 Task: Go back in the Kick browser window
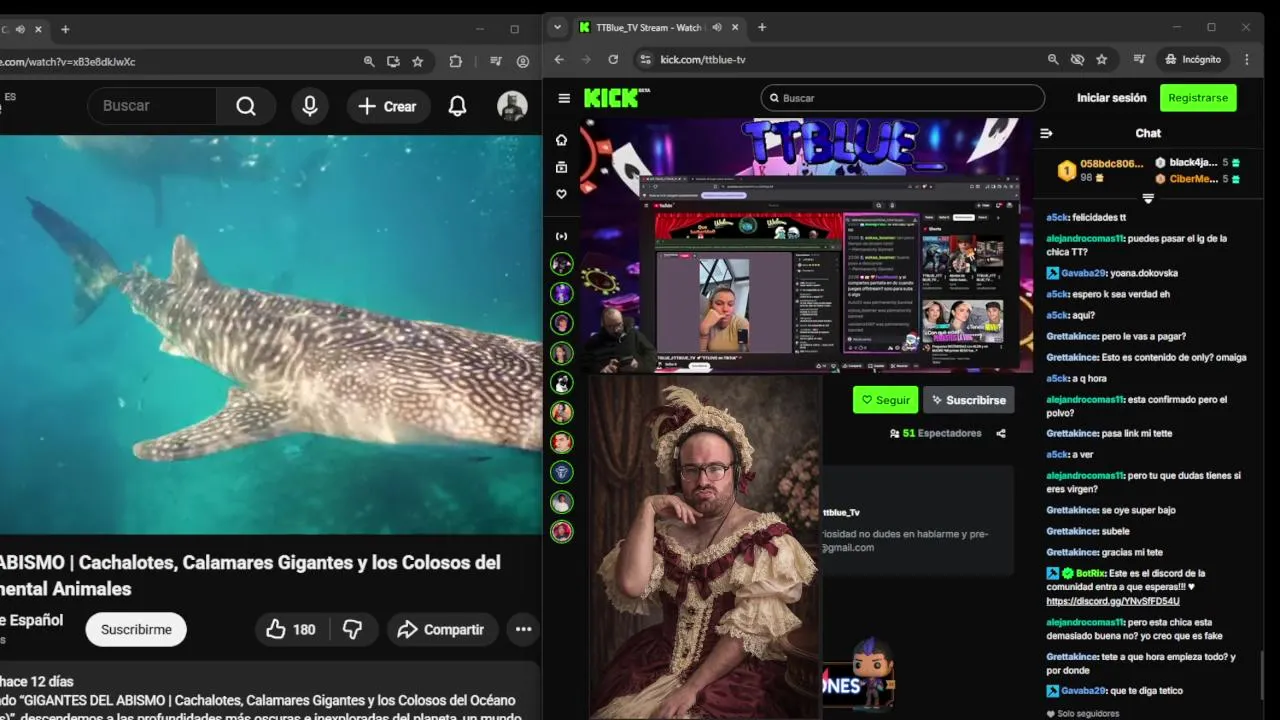(559, 59)
